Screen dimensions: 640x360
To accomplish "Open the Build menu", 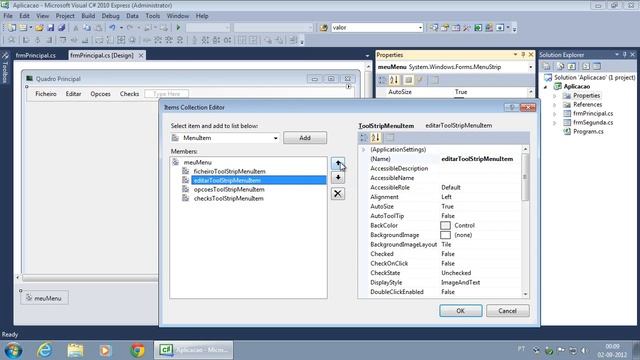I will pos(88,16).
